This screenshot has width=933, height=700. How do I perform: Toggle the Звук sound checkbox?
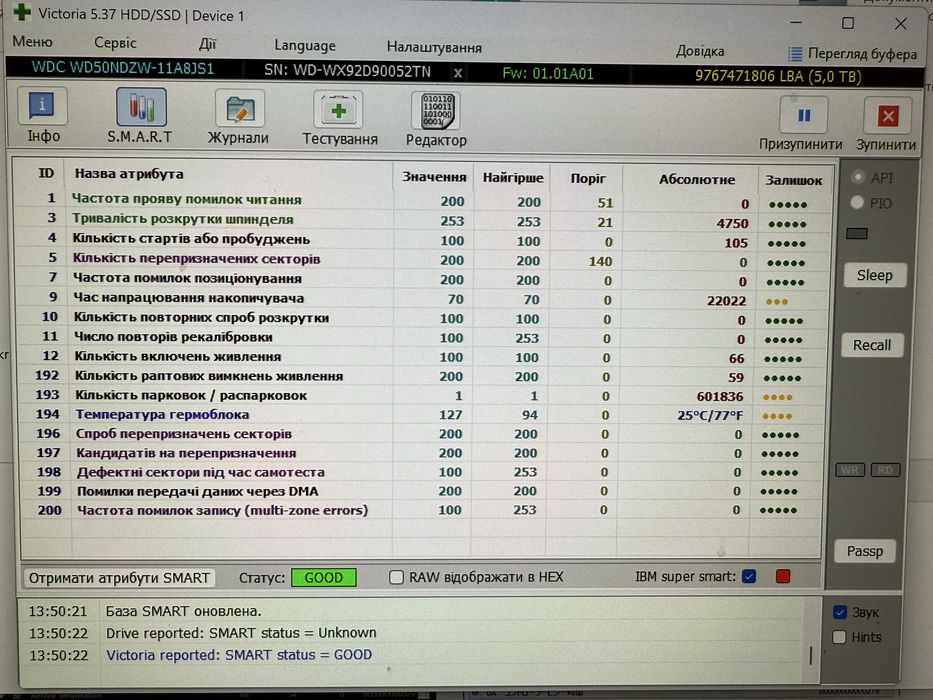pos(840,612)
